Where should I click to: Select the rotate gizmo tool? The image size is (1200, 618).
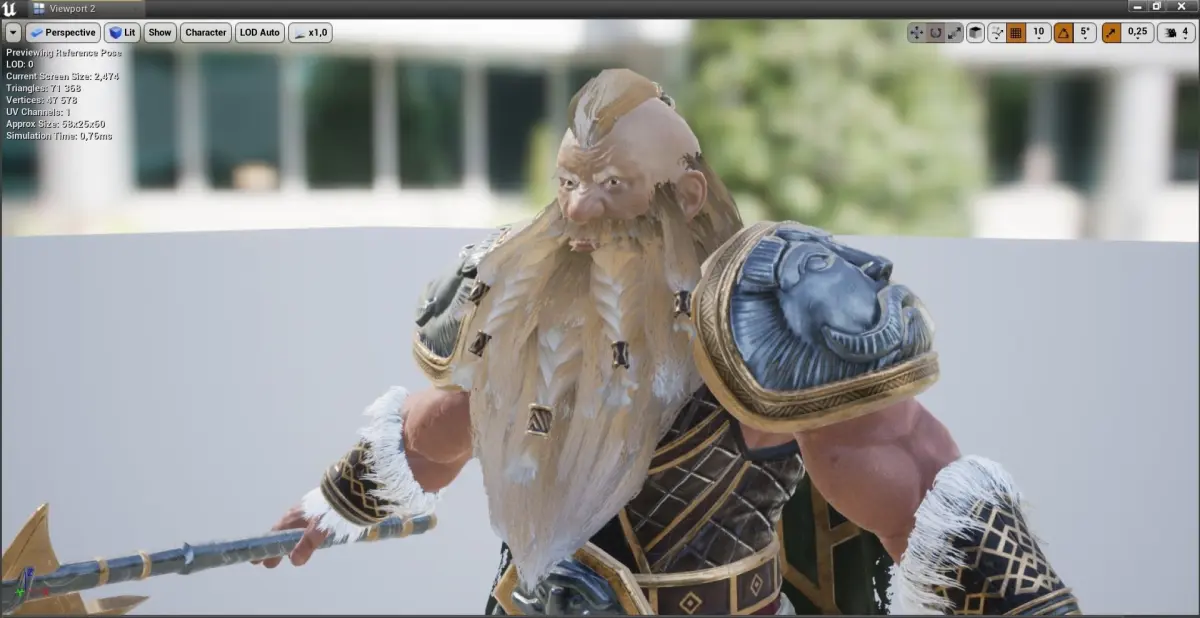[935, 33]
